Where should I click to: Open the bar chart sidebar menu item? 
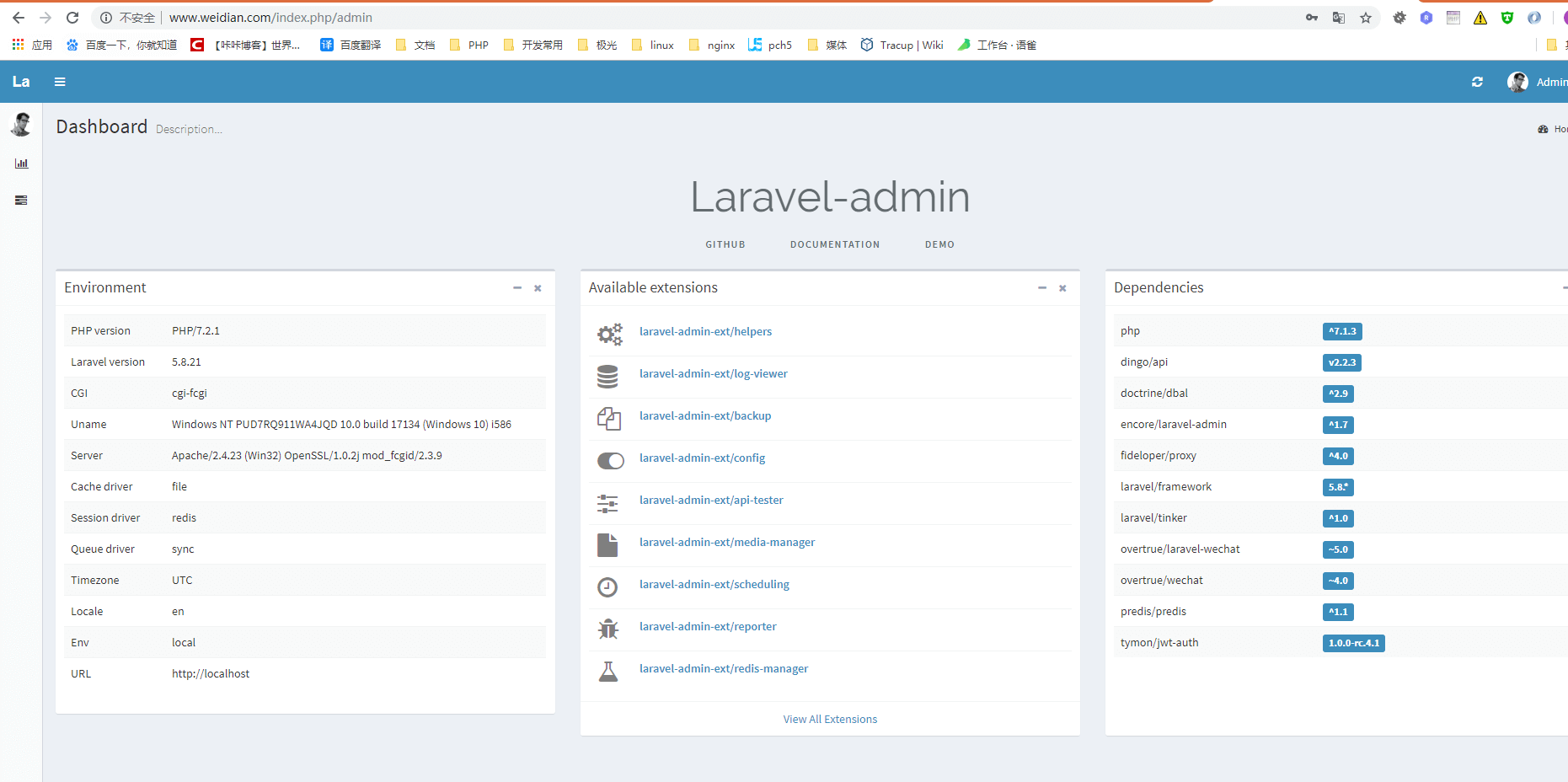pyautogui.click(x=21, y=163)
